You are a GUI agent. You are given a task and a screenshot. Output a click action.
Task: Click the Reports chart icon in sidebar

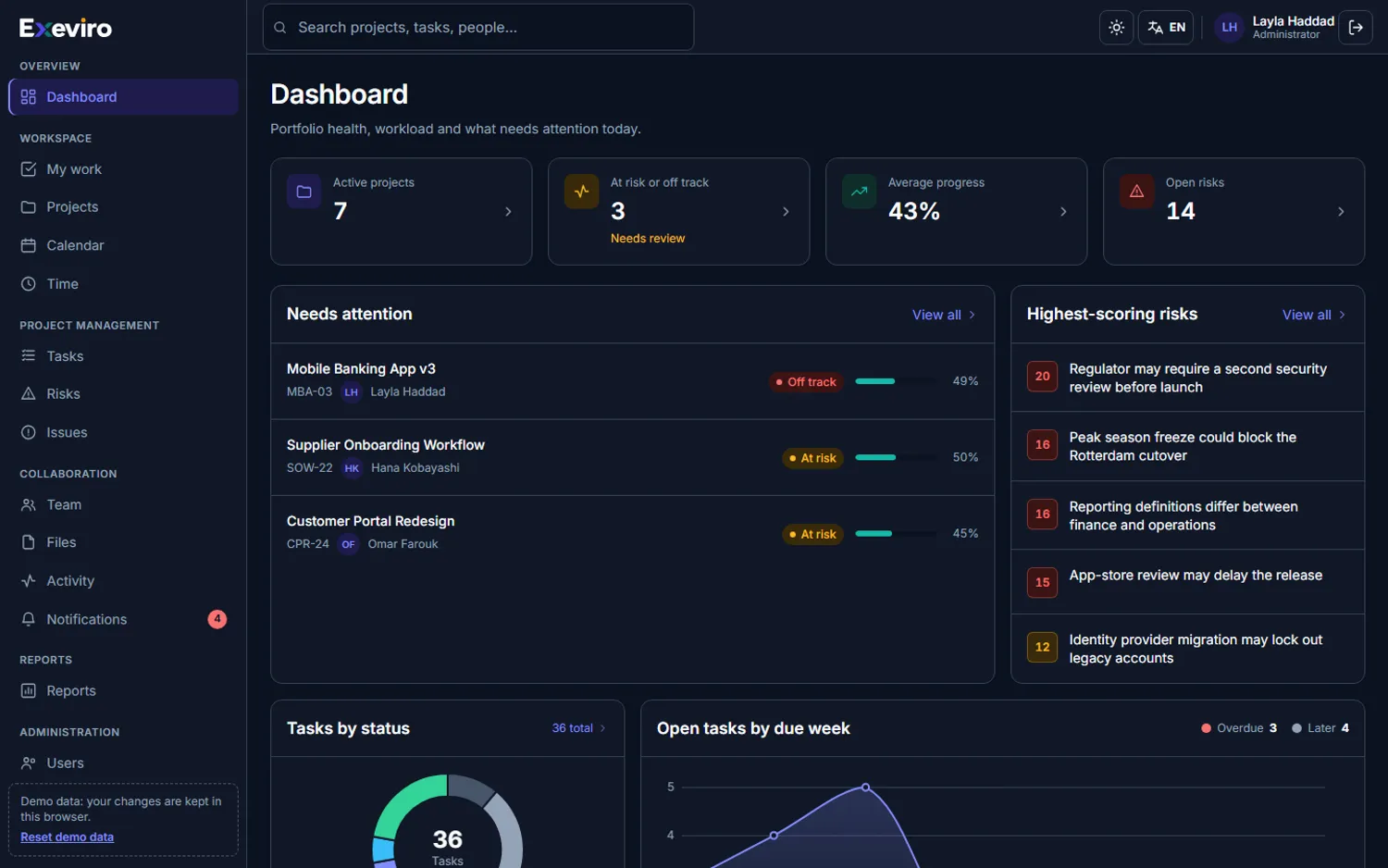[29, 691]
